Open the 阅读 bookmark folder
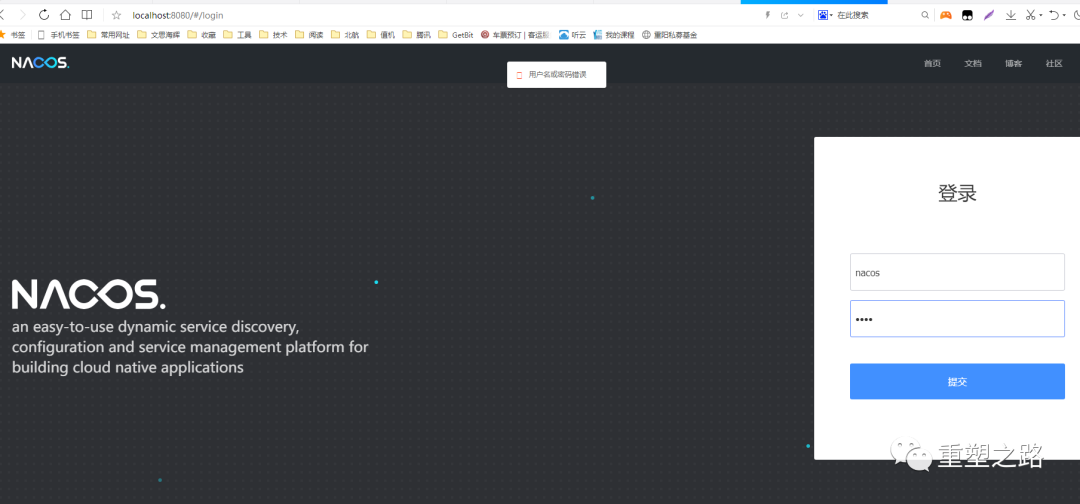The height and width of the screenshot is (504, 1080). coord(309,34)
